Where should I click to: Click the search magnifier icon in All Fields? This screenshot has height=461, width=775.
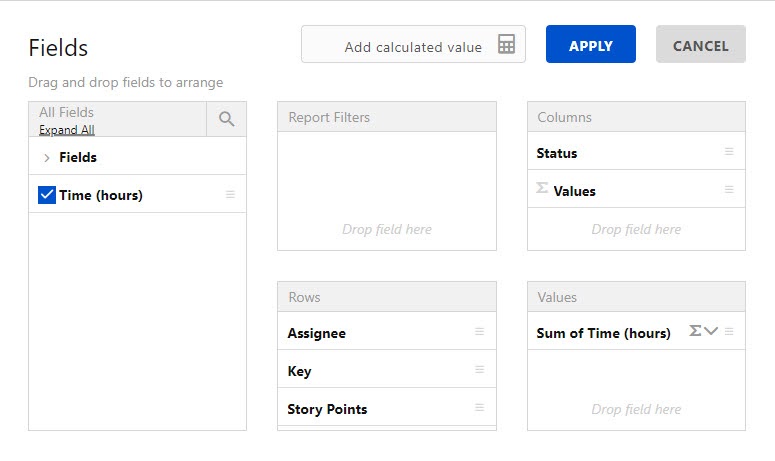226,119
